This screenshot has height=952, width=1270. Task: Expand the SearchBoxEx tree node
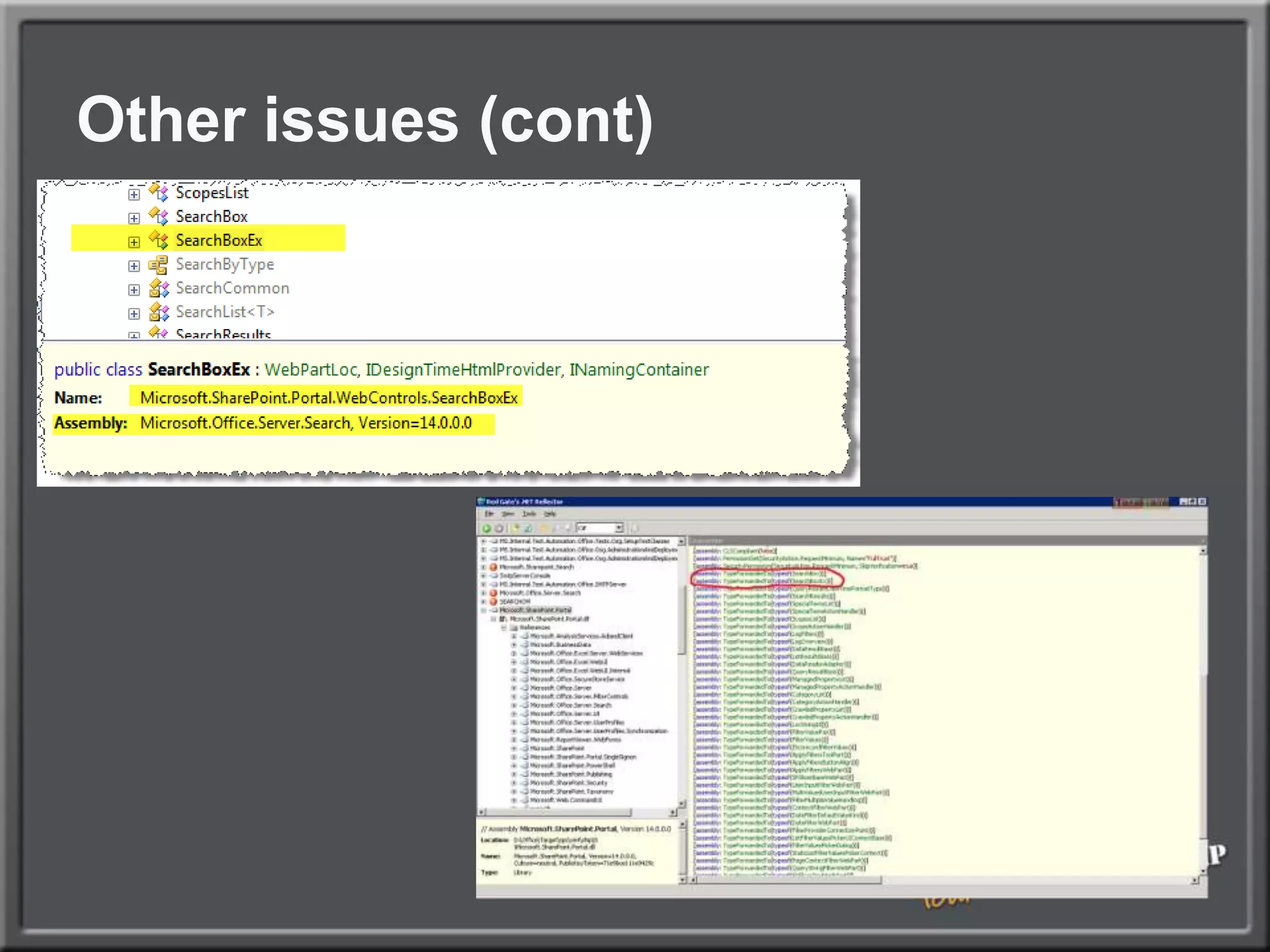(134, 242)
